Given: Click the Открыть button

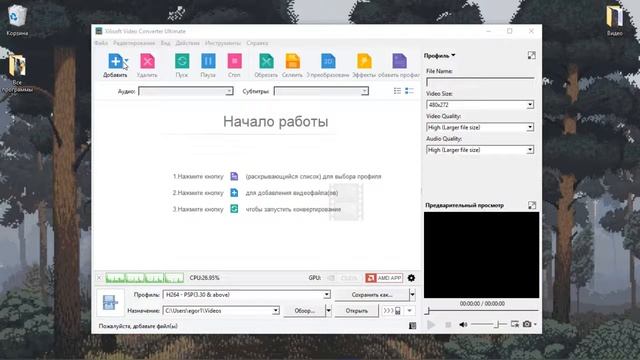Looking at the screenshot, I should [x=357, y=311].
